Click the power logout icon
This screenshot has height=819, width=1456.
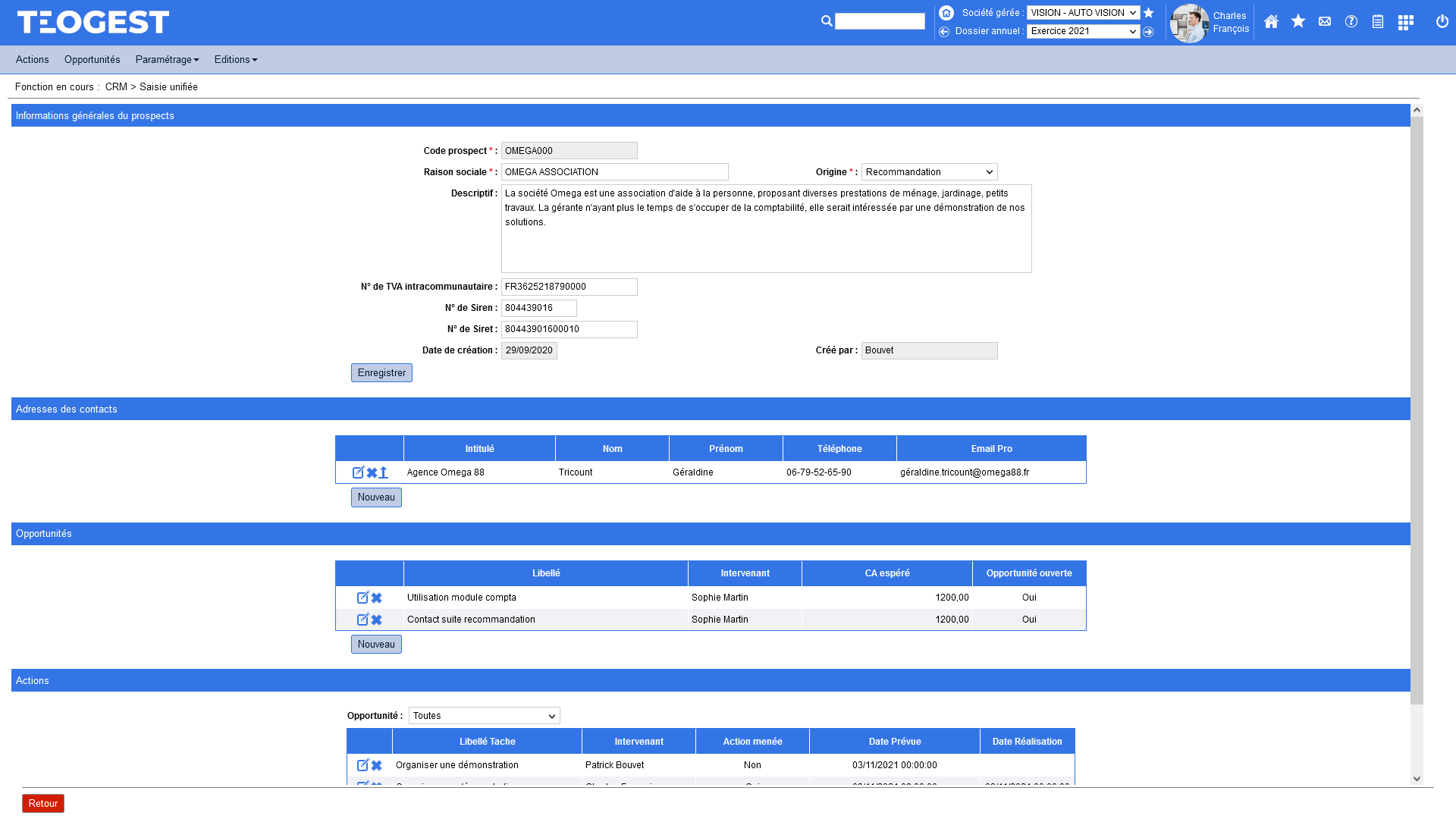coord(1442,22)
